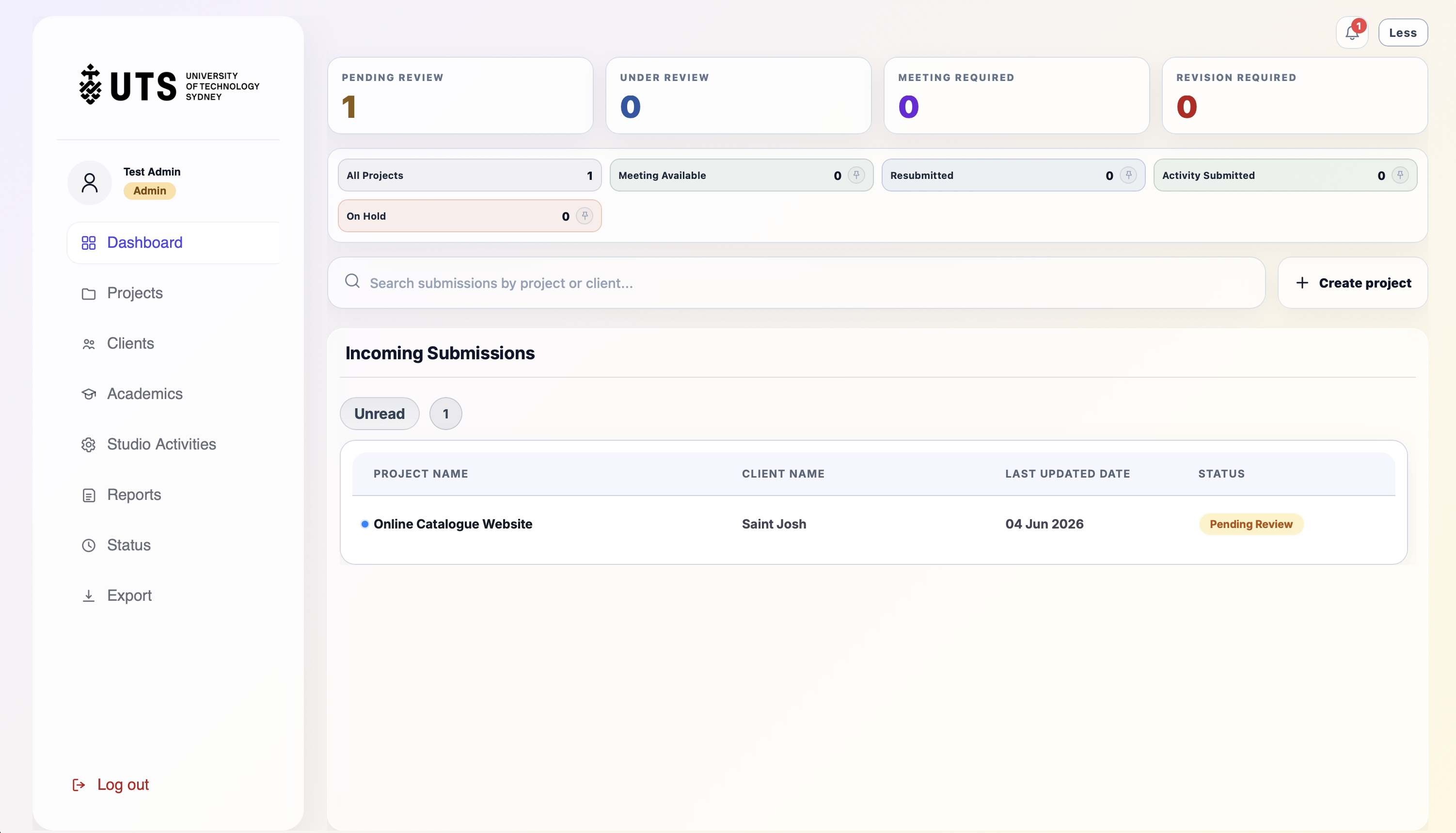Click the Last Updated Date column header
Screen dimensions: 1456x833
point(1068,474)
